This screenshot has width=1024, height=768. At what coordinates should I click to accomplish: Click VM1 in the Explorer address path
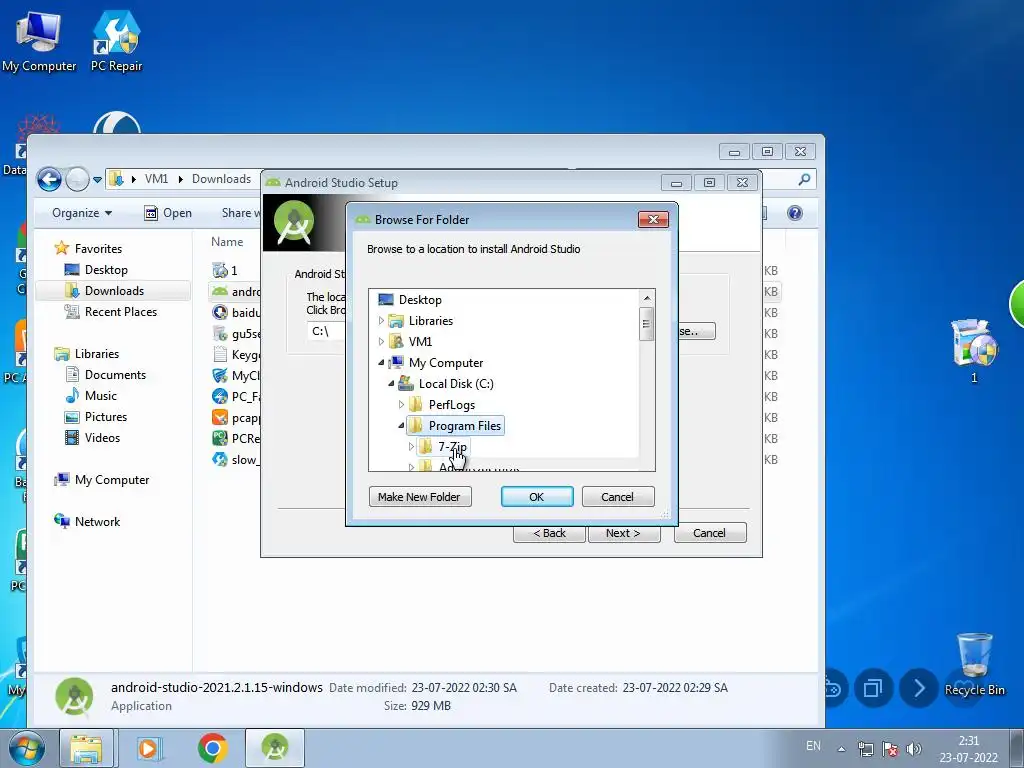[x=157, y=179]
